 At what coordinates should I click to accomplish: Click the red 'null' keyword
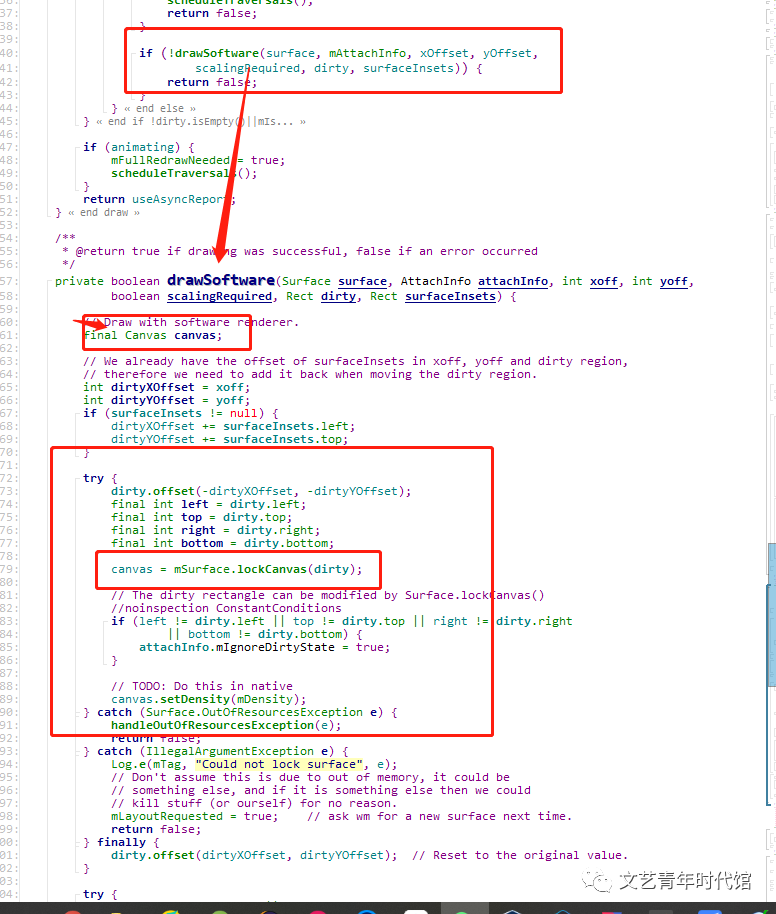243,413
